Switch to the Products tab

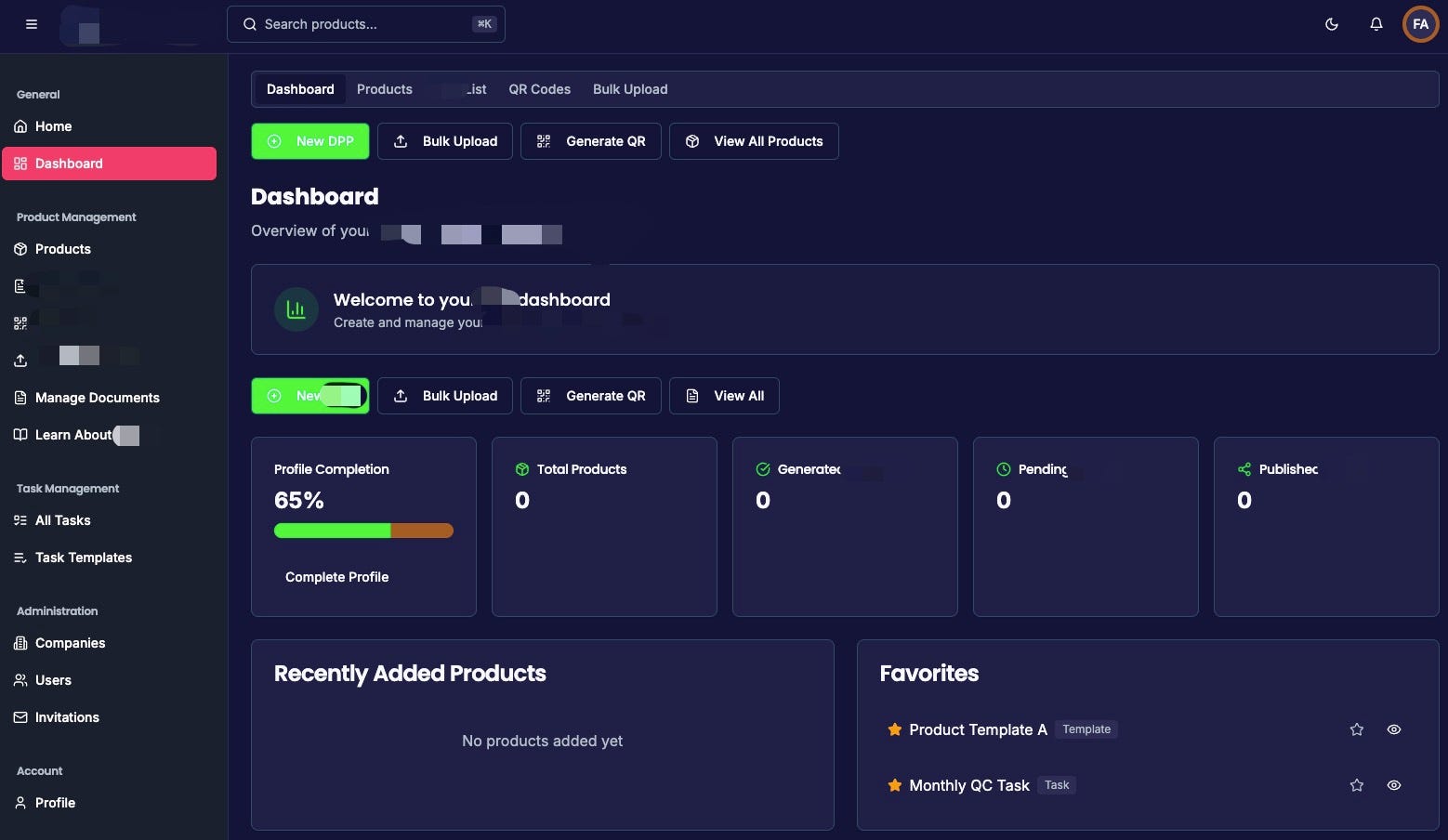pyautogui.click(x=385, y=89)
